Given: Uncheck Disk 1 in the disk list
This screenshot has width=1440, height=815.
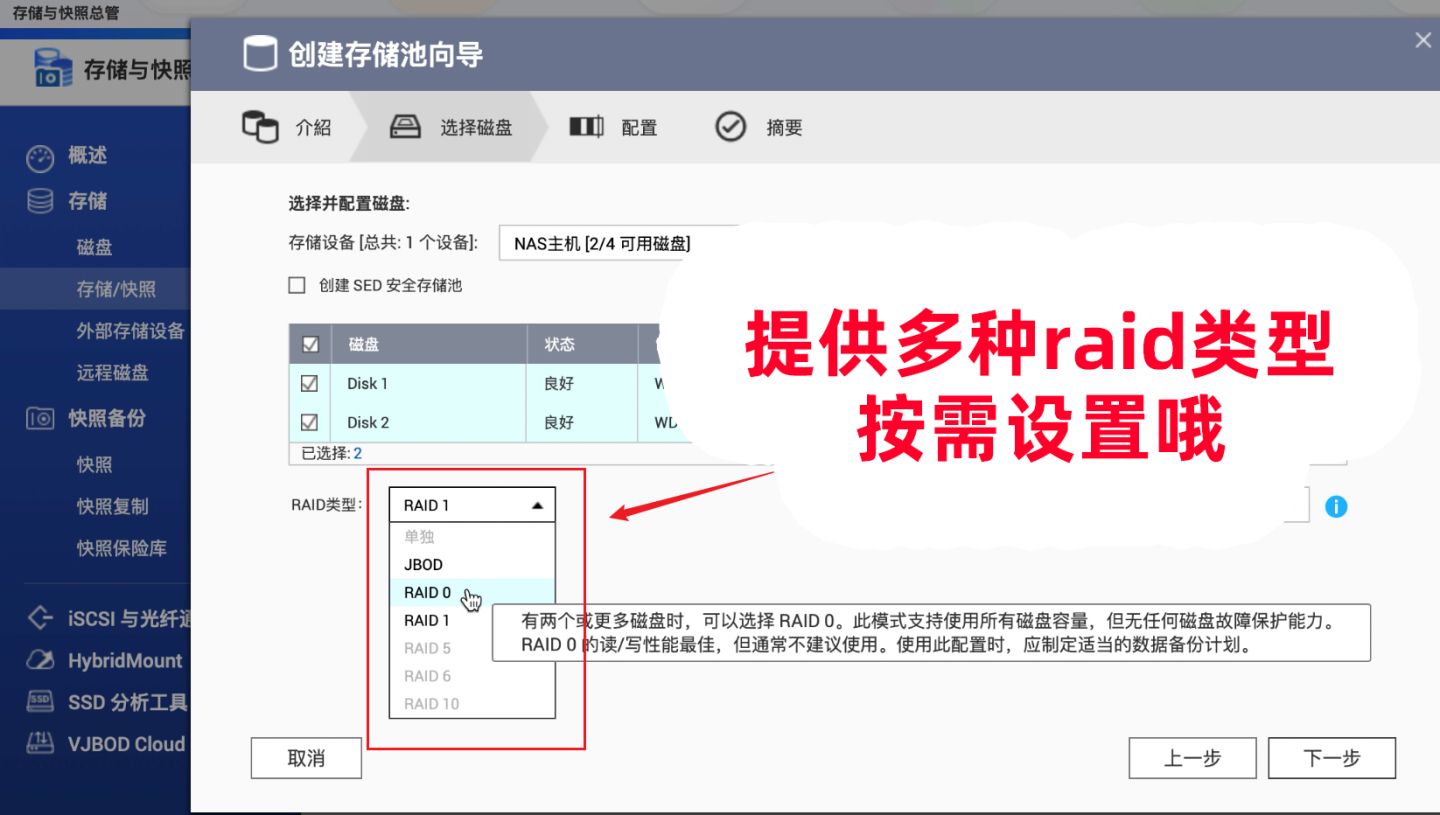Looking at the screenshot, I should (310, 383).
